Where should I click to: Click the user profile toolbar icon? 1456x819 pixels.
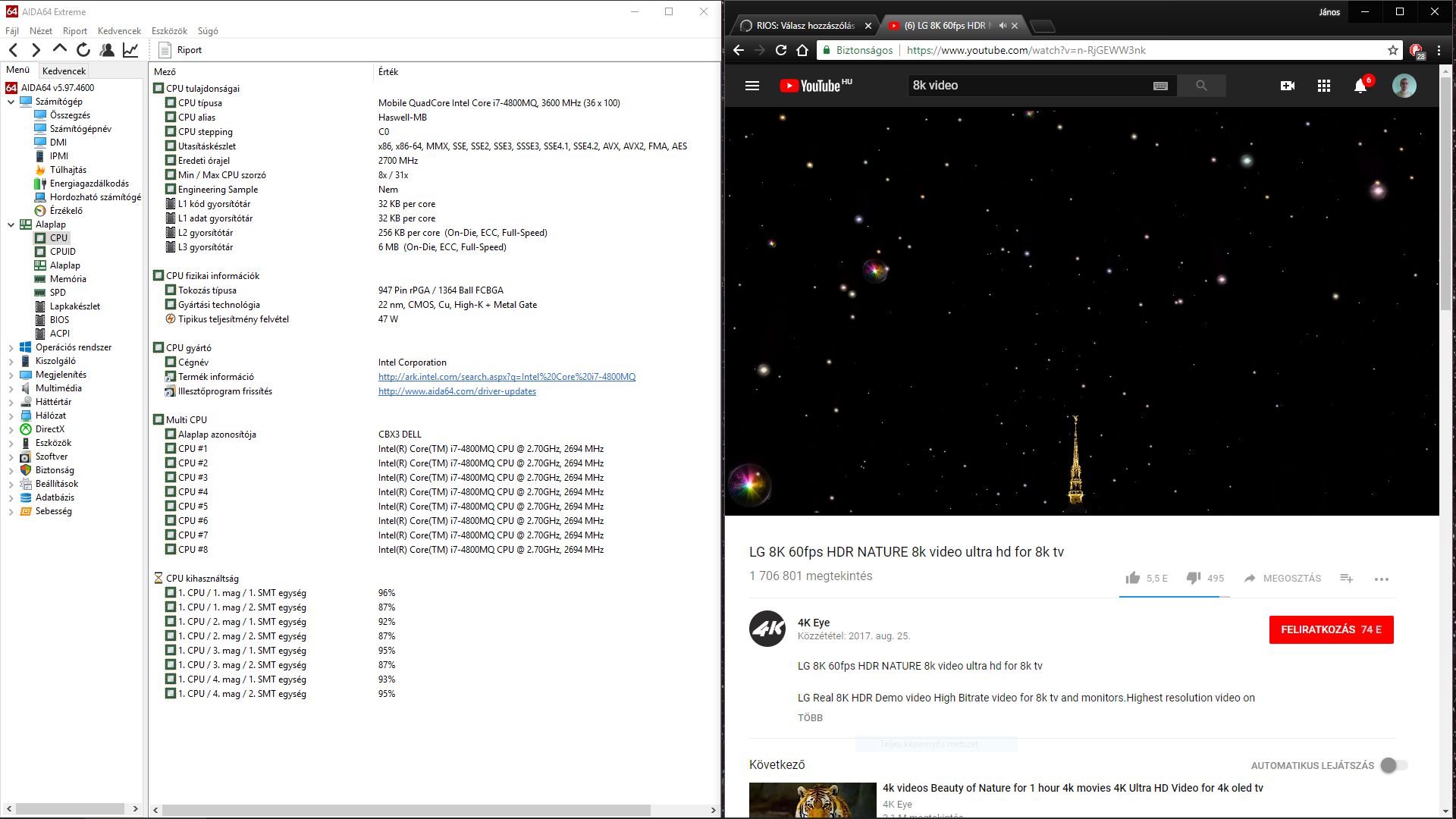(x=107, y=50)
